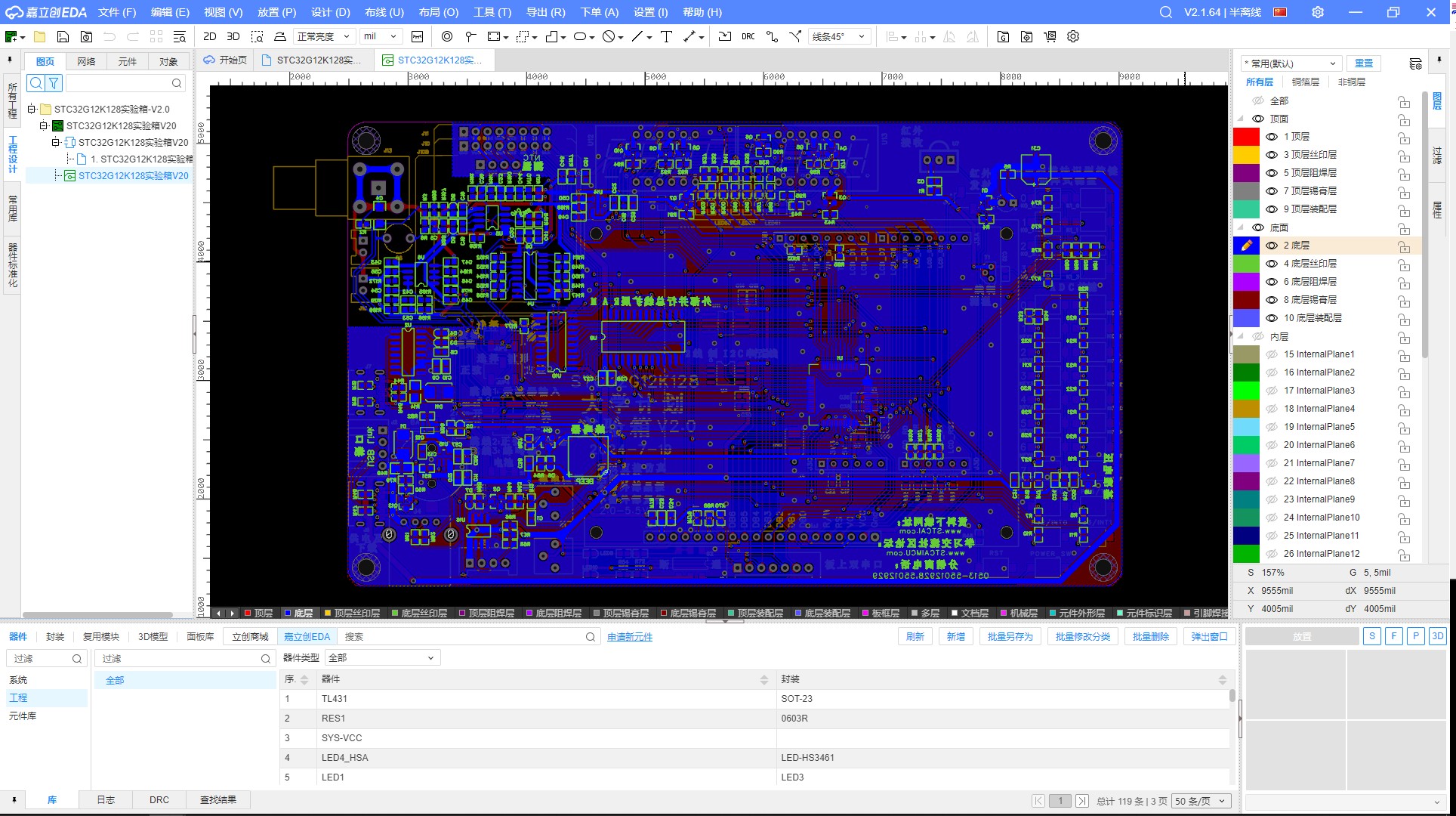Toggle visibility of 2 底层
Viewport: 1456px width, 816px height.
pyautogui.click(x=1272, y=246)
